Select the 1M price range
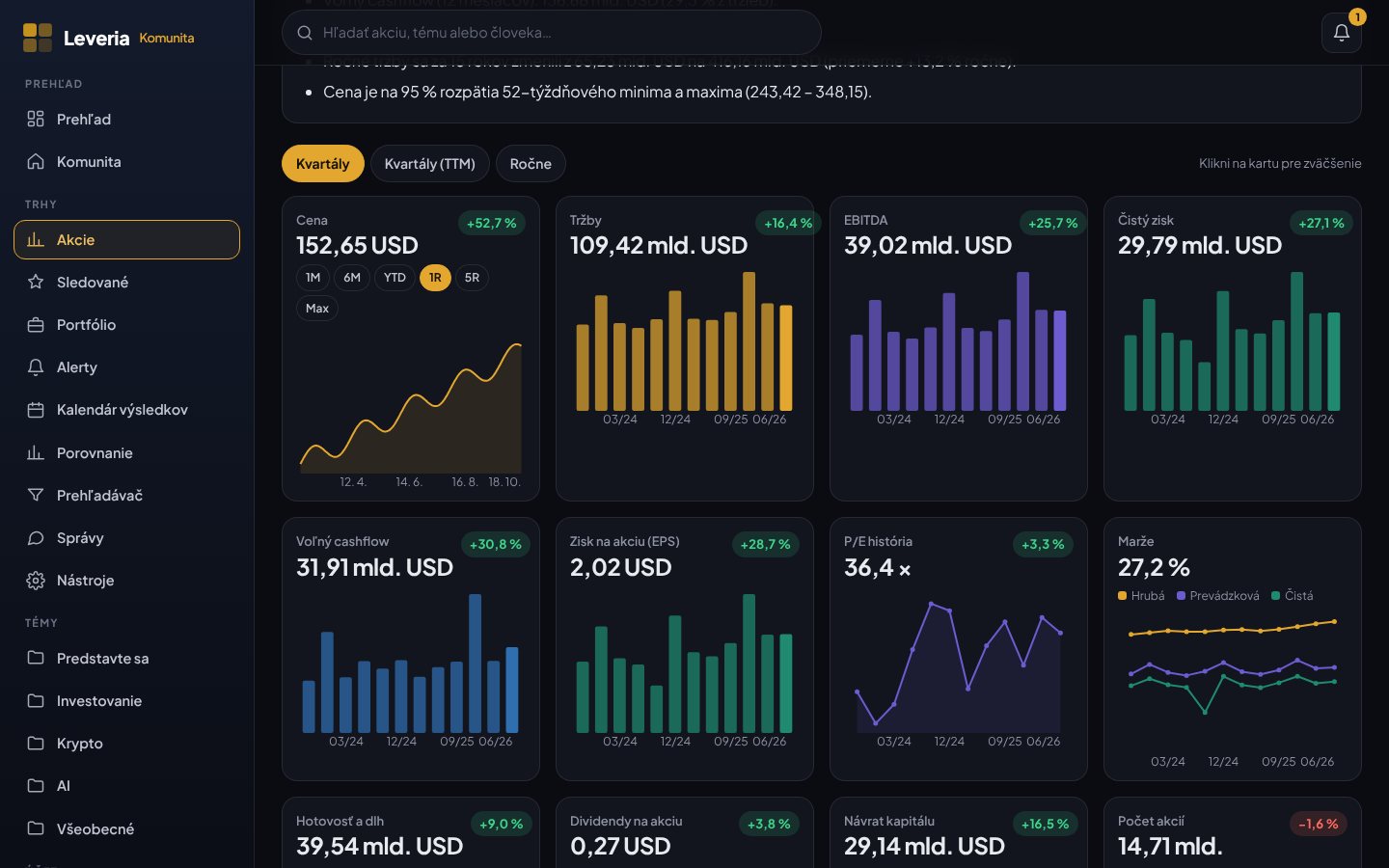The width and height of the screenshot is (1389, 868). click(313, 278)
